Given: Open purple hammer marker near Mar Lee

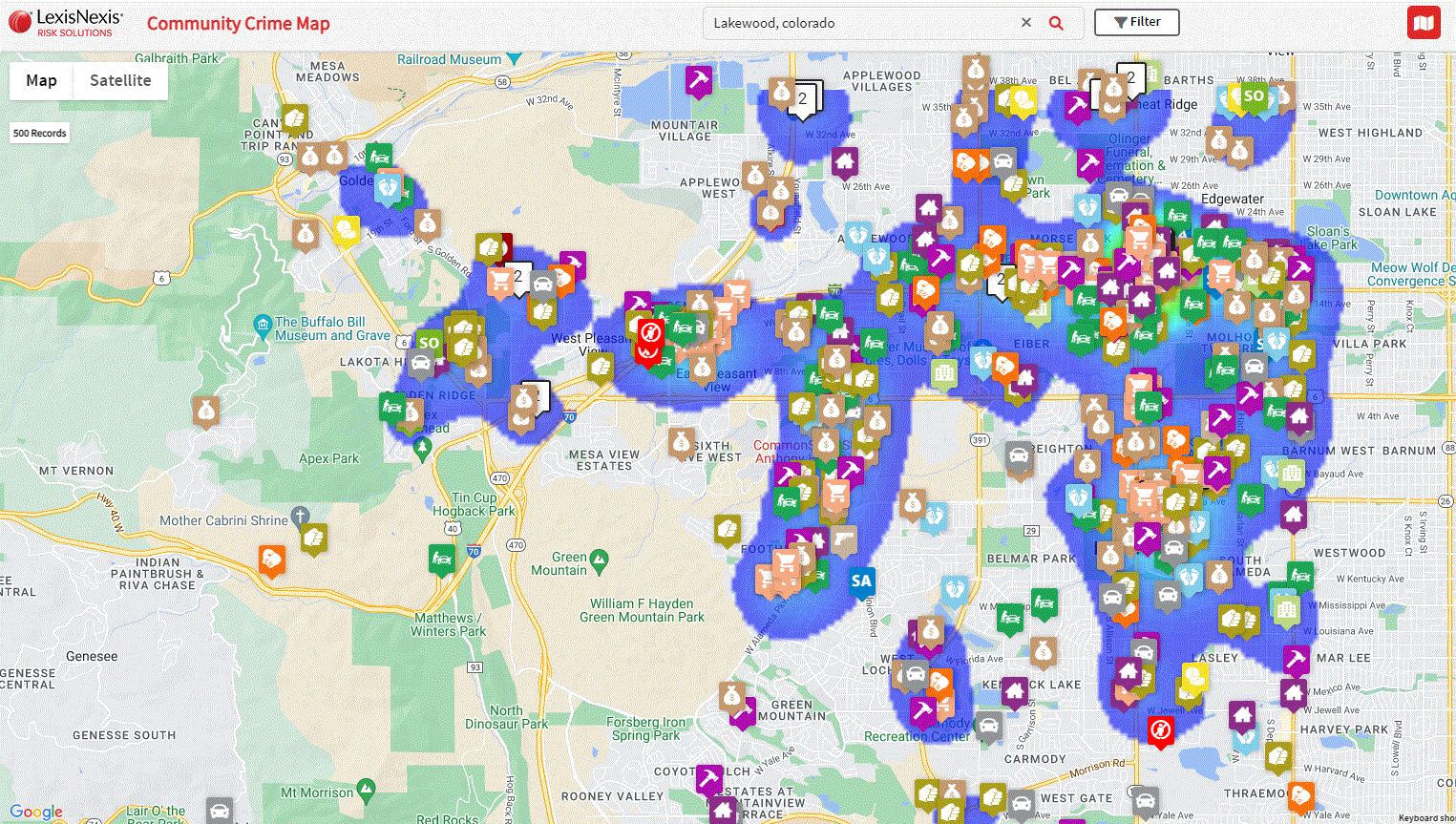Looking at the screenshot, I should (x=1296, y=661).
